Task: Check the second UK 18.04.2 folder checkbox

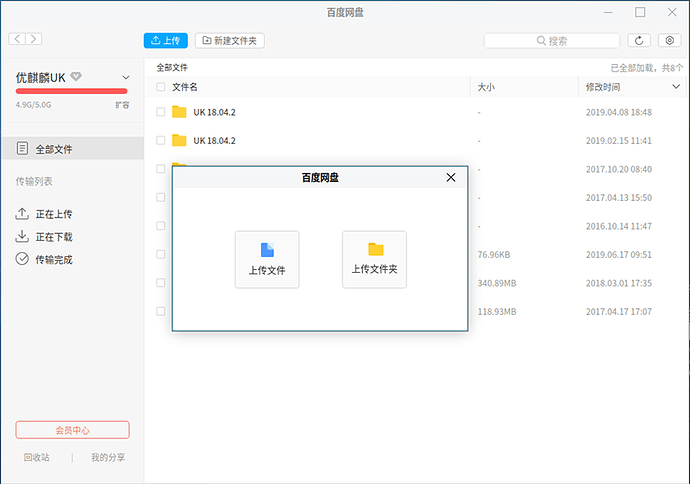Action: (161, 140)
